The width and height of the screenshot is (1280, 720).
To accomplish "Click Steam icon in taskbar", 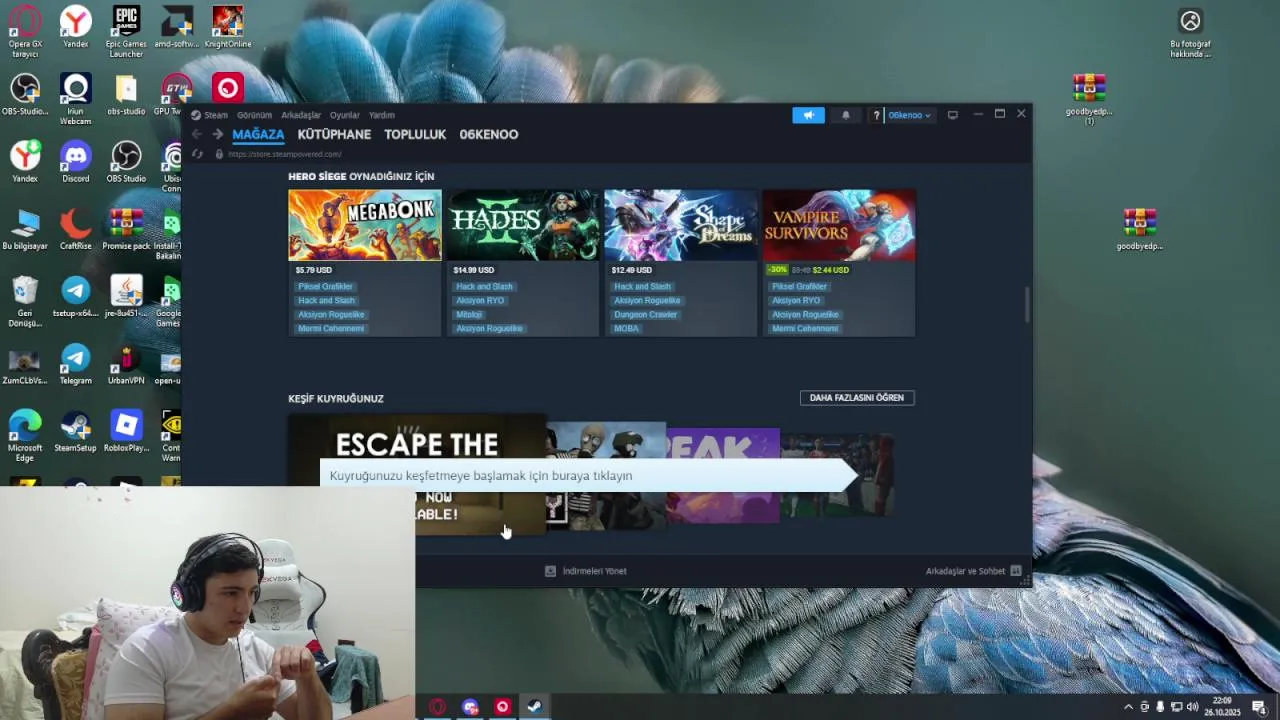I will pos(535,707).
